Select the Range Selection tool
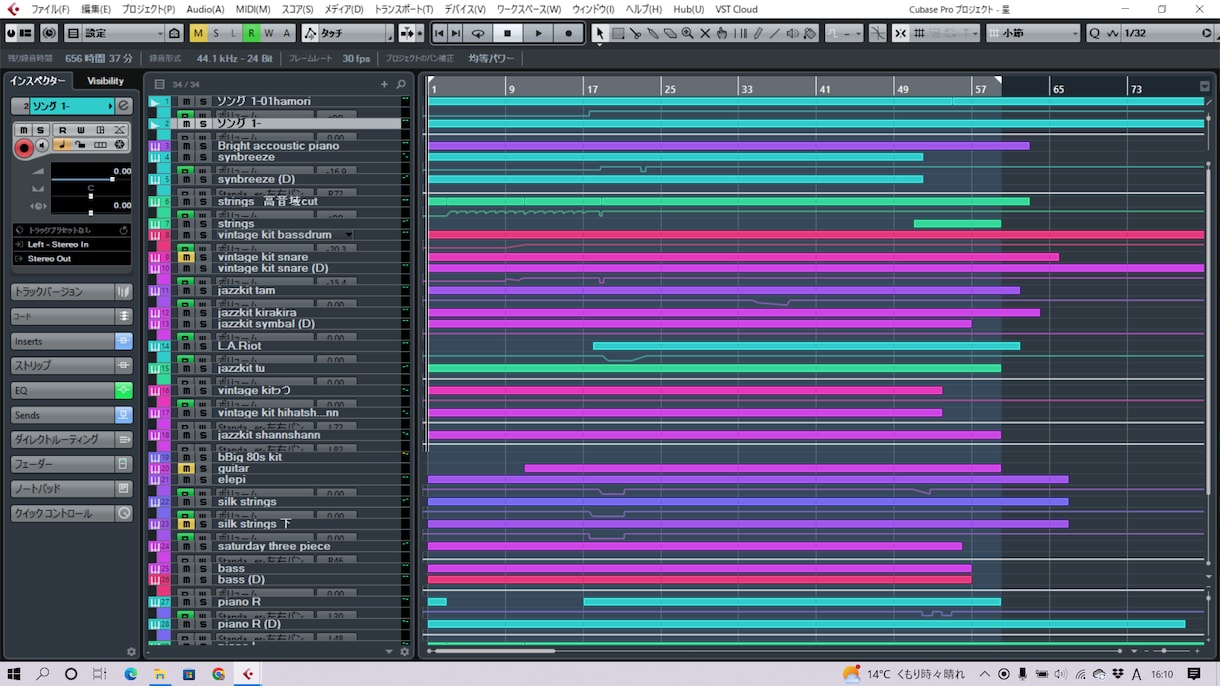 618,33
